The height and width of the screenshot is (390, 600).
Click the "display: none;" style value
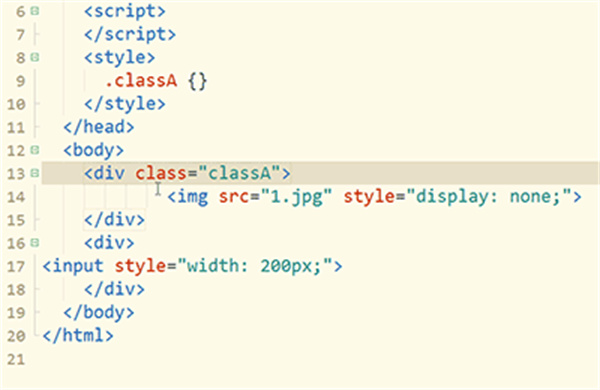(x=489, y=197)
